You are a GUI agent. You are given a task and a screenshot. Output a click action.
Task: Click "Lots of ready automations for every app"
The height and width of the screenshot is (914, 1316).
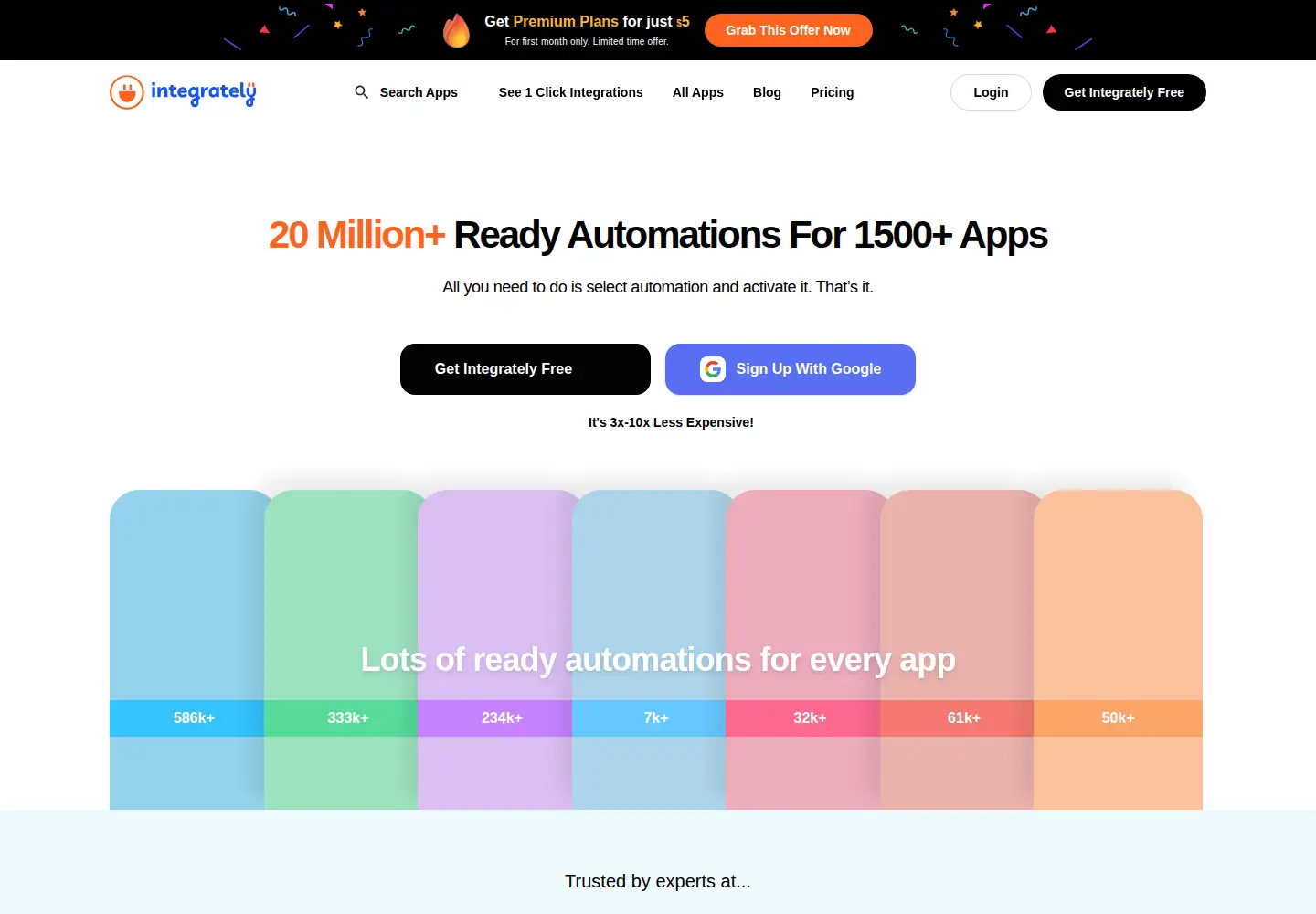pyautogui.click(x=658, y=659)
